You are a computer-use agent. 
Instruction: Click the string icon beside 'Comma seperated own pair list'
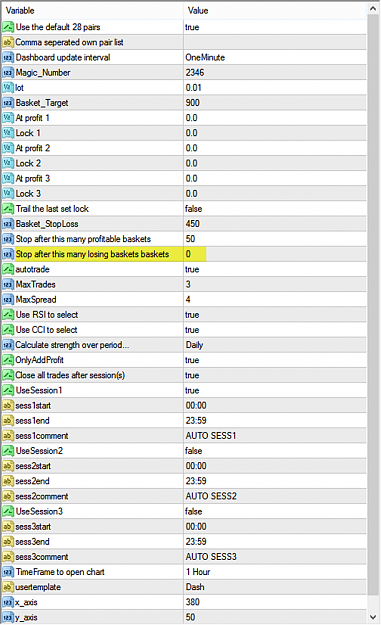[x=8, y=42]
